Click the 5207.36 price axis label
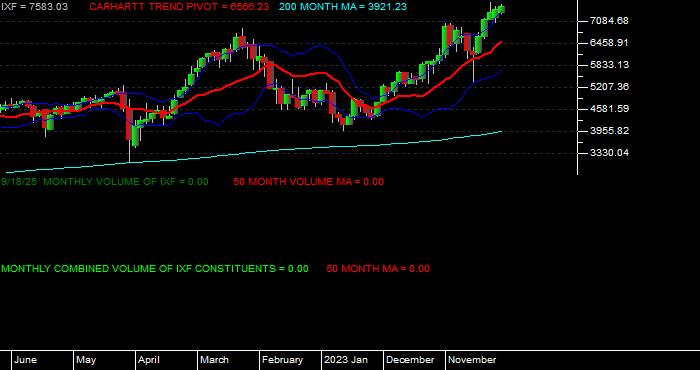This screenshot has width=700, height=370. point(609,87)
